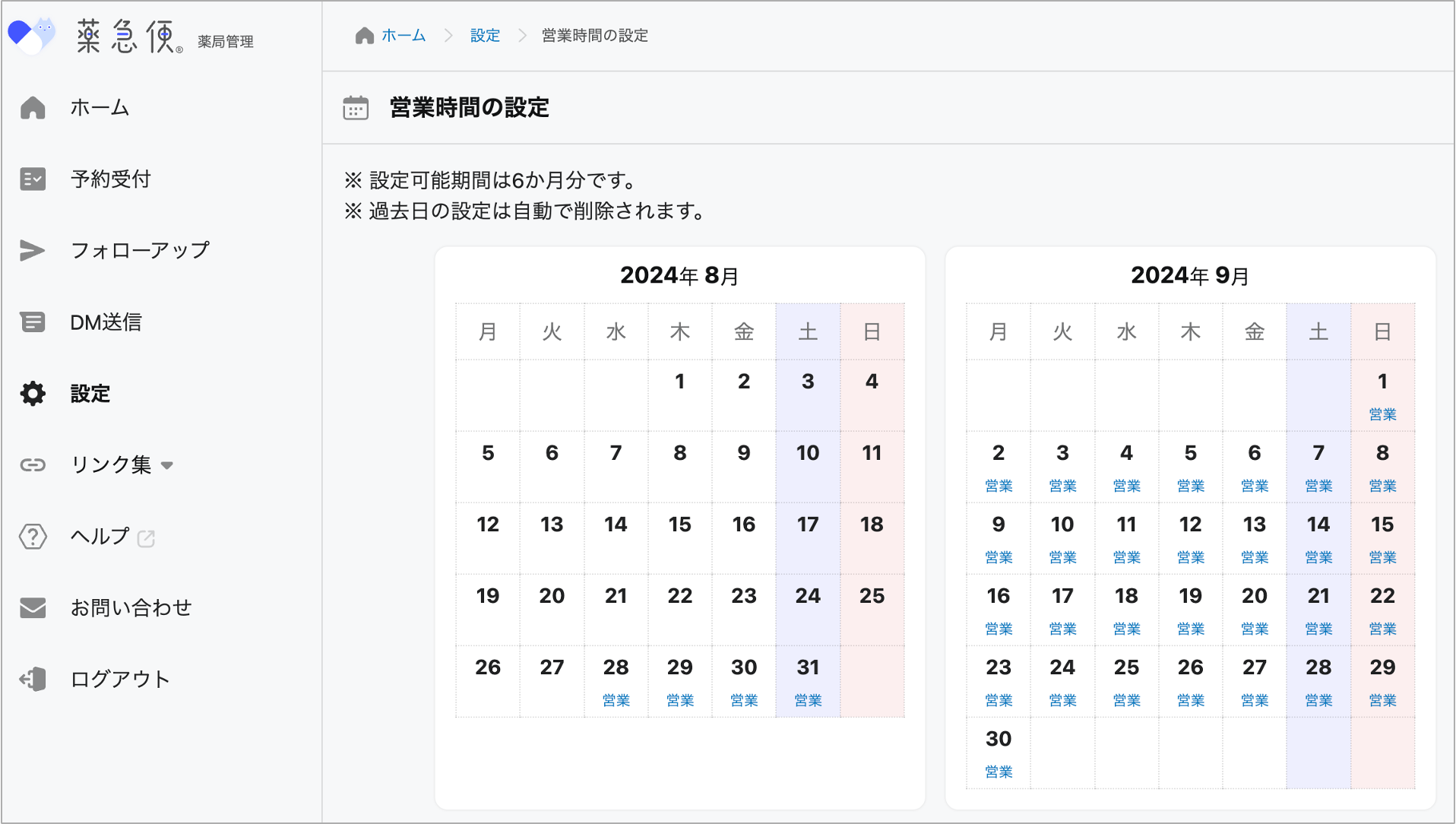
Task: Select August 28 with 営業 label
Action: point(616,681)
